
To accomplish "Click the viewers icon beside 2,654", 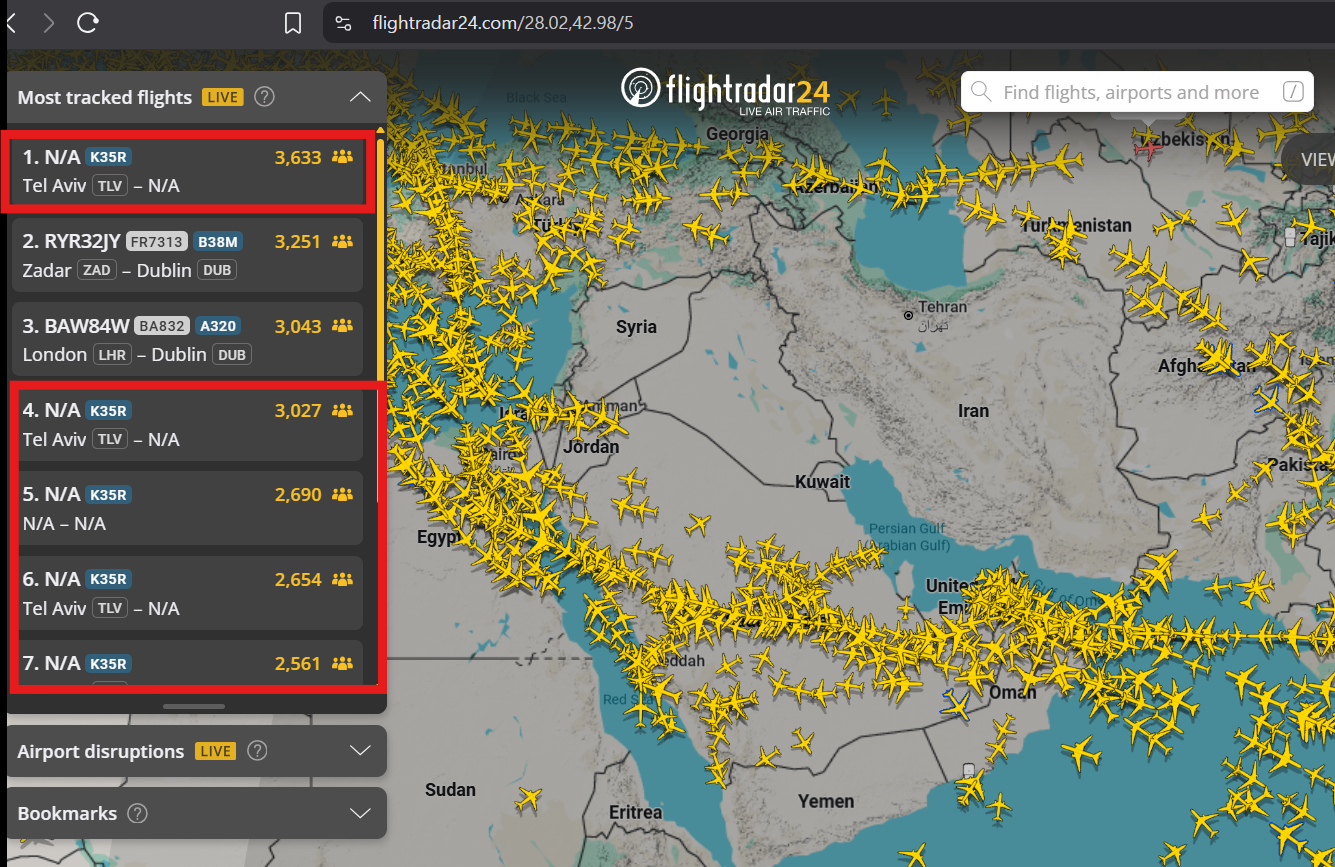I will tap(343, 579).
